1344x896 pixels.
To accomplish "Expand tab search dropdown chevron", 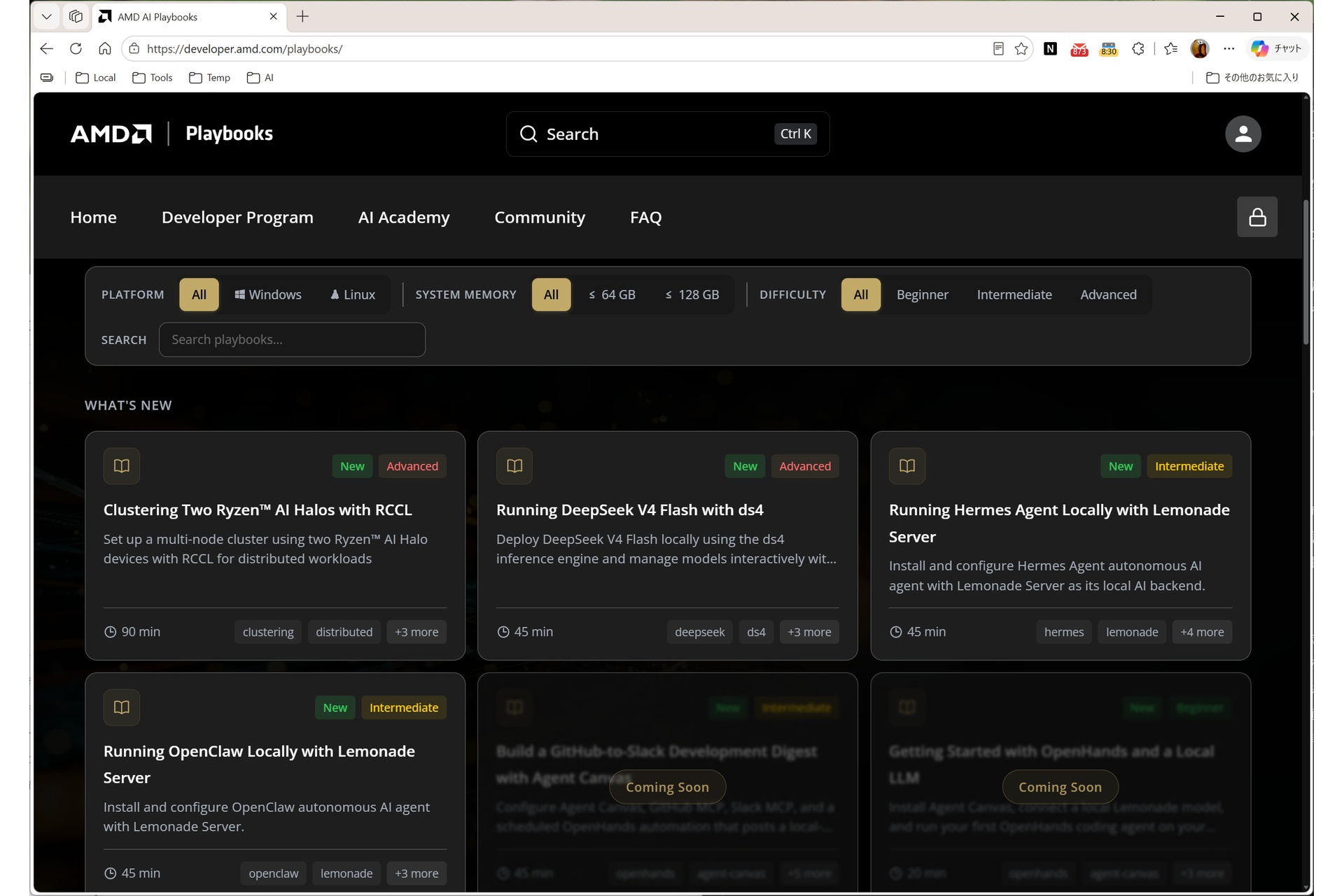I will point(47,17).
